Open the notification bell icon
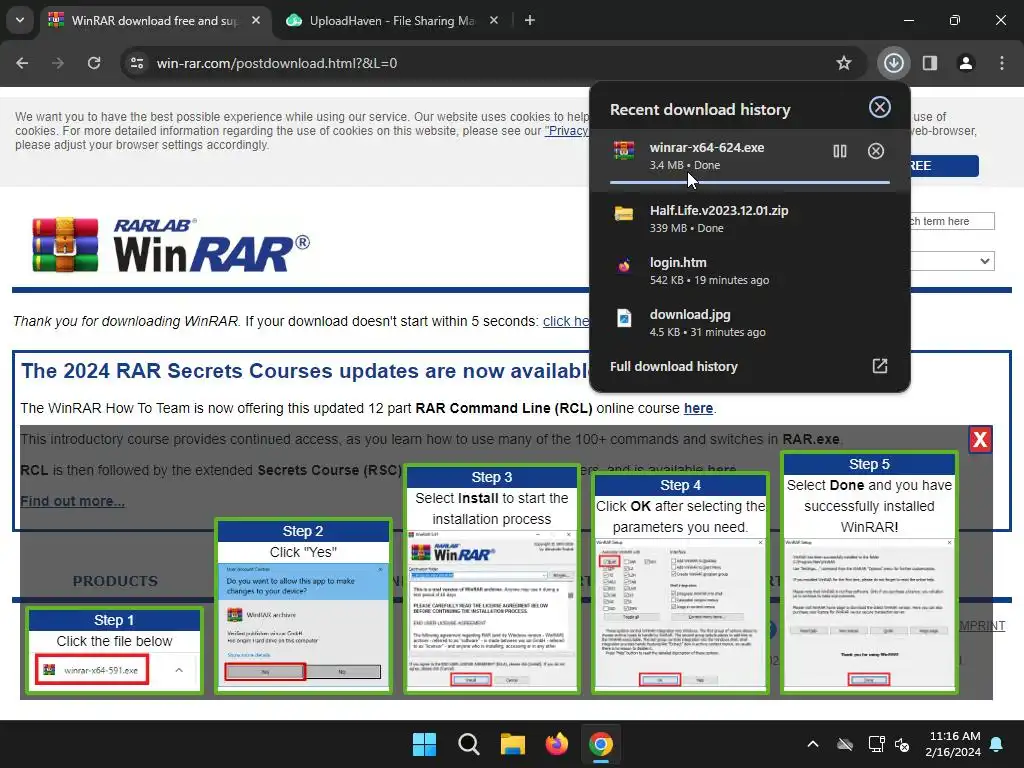 997,744
